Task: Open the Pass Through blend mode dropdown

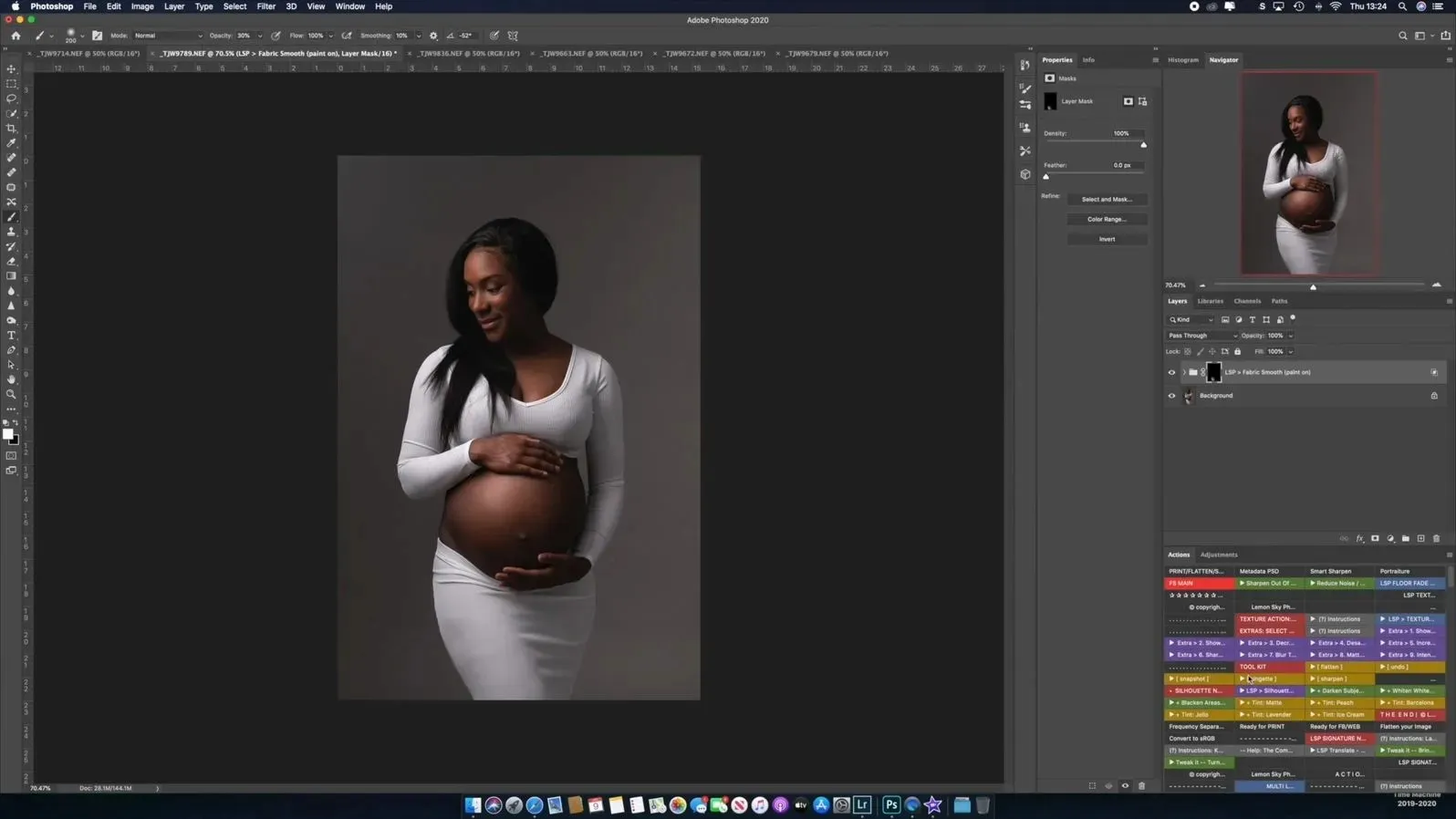Action: [1202, 336]
